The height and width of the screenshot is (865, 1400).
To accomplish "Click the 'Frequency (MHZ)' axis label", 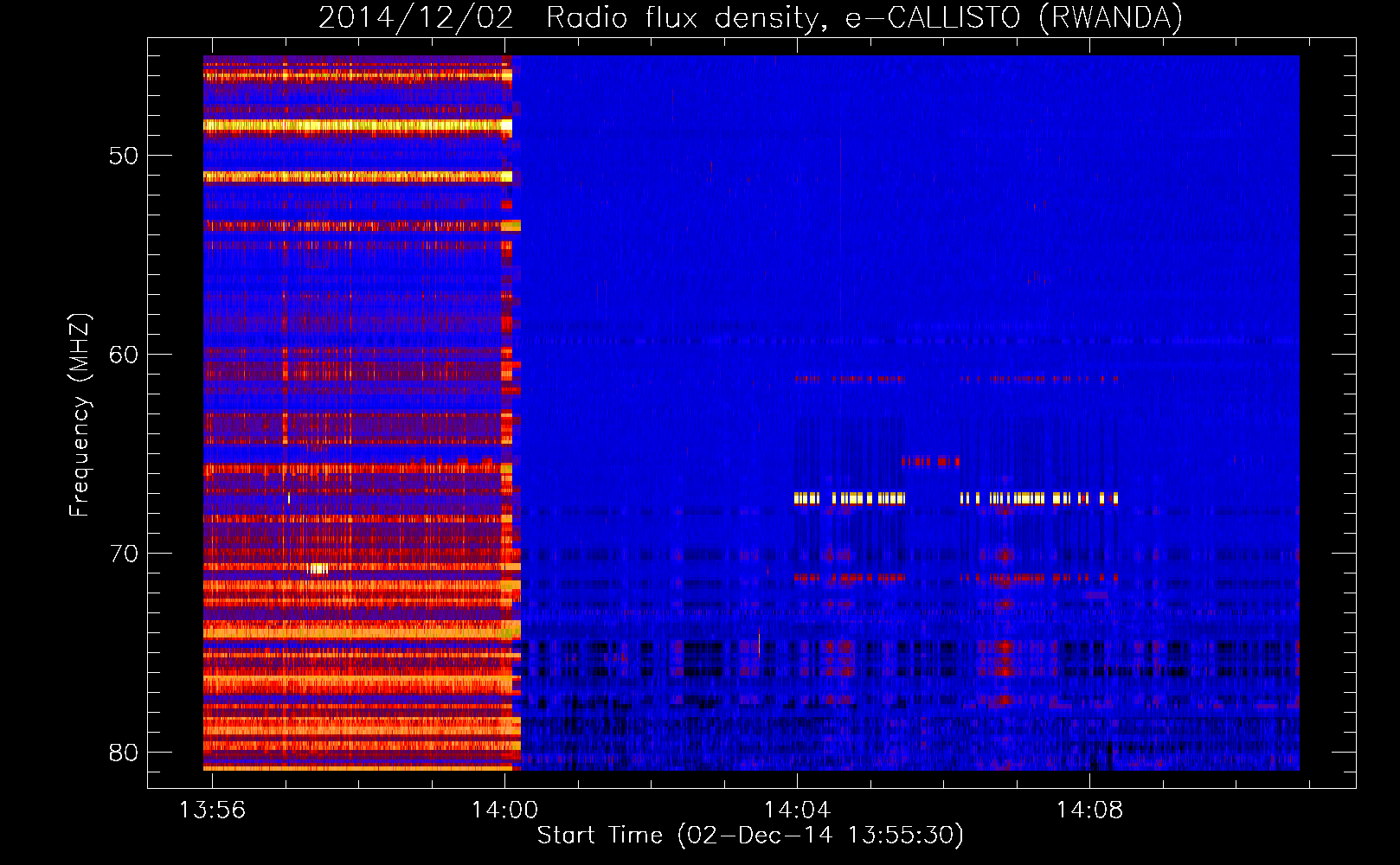I will click(80, 415).
